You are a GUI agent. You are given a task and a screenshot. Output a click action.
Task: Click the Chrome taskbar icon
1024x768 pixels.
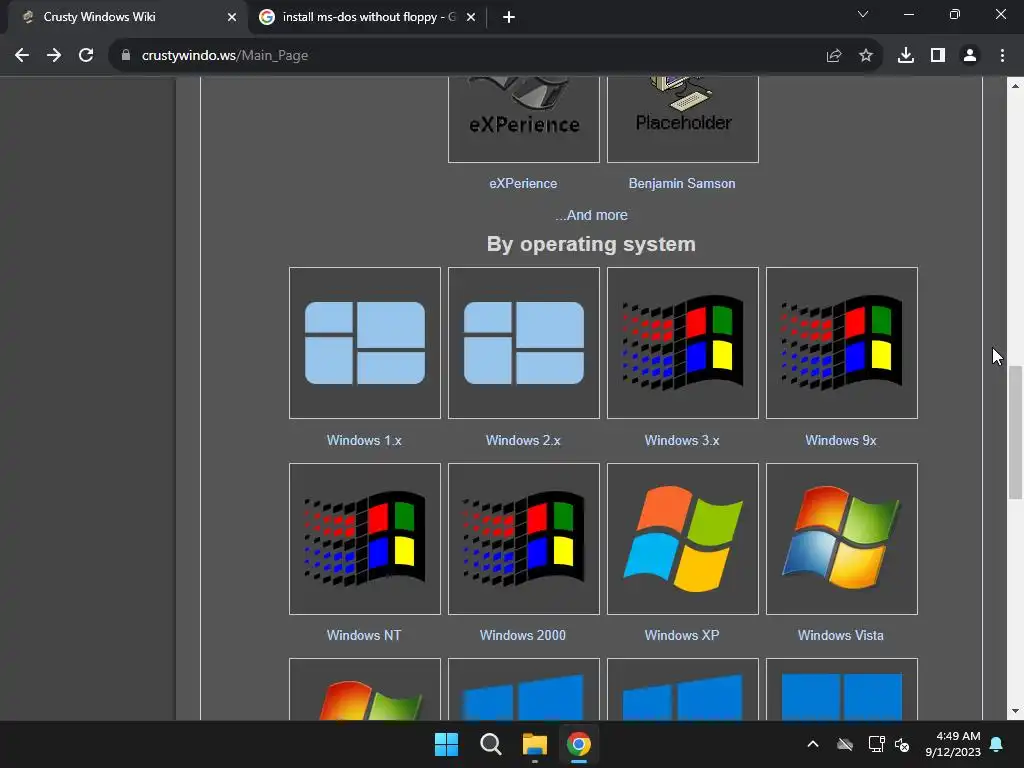click(579, 744)
